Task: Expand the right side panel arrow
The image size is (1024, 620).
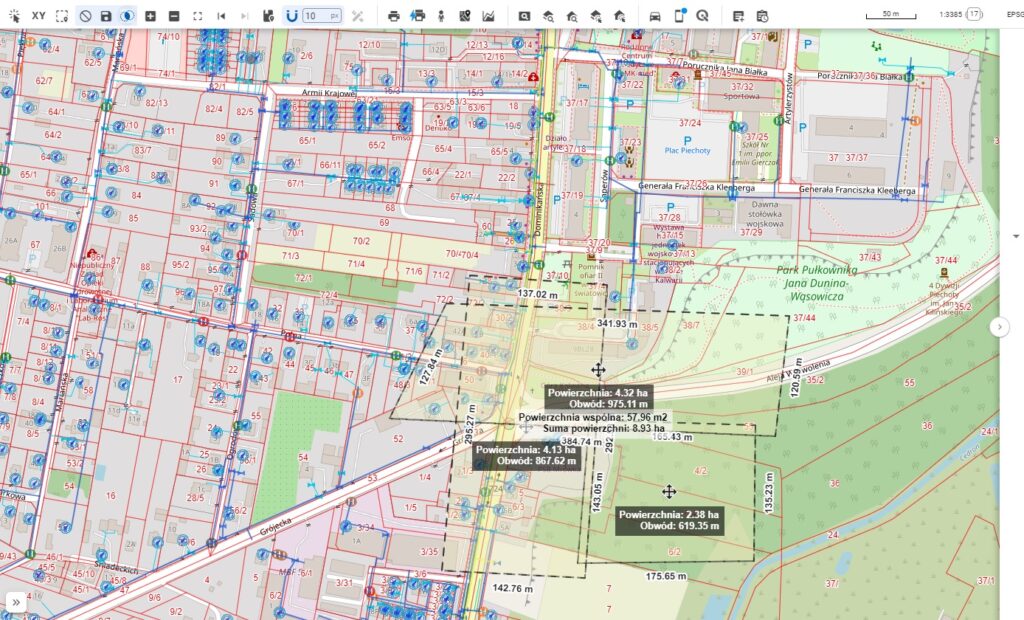Action: click(999, 327)
